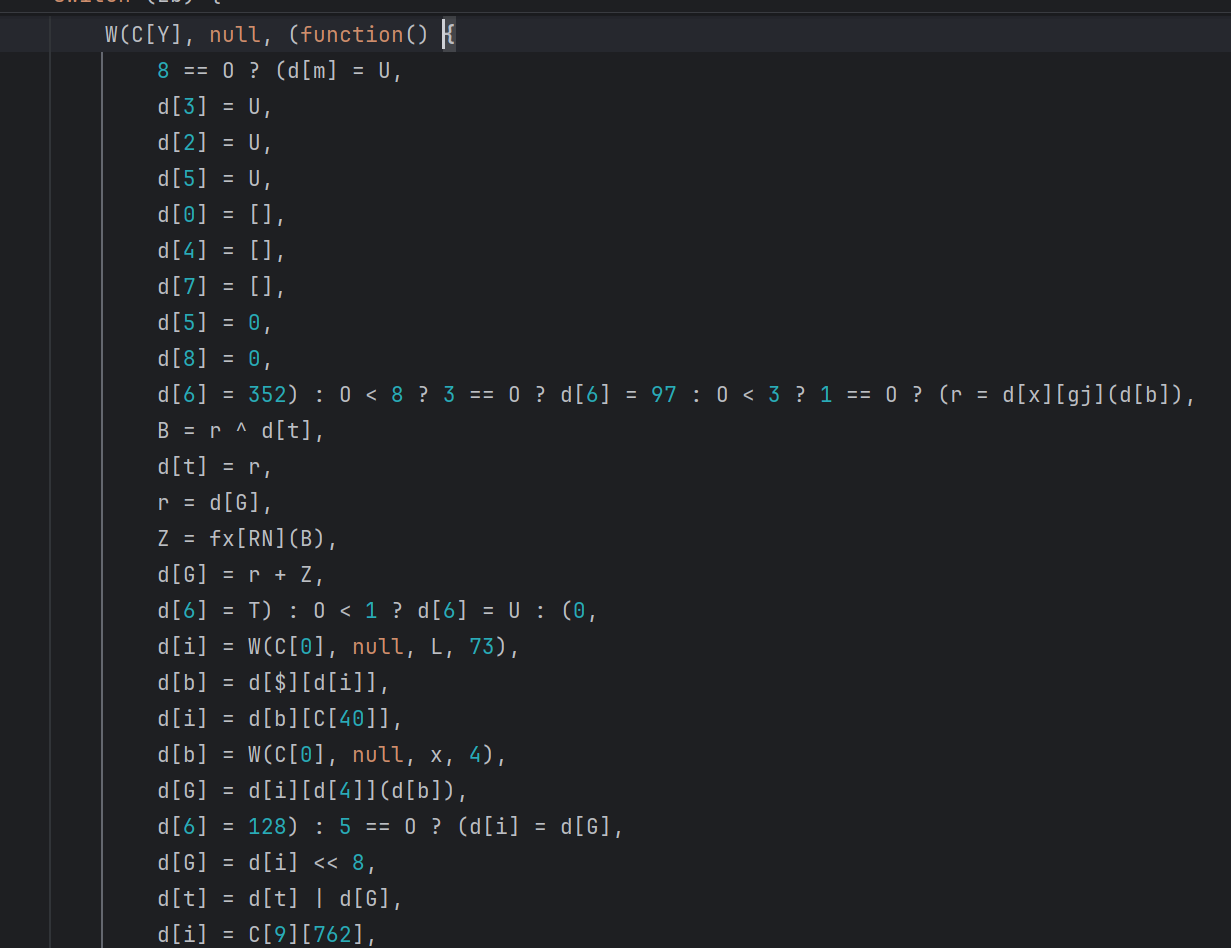Viewport: 1231px width, 948px height.
Task: Click the line "d[4] = [],"
Action: [222, 251]
